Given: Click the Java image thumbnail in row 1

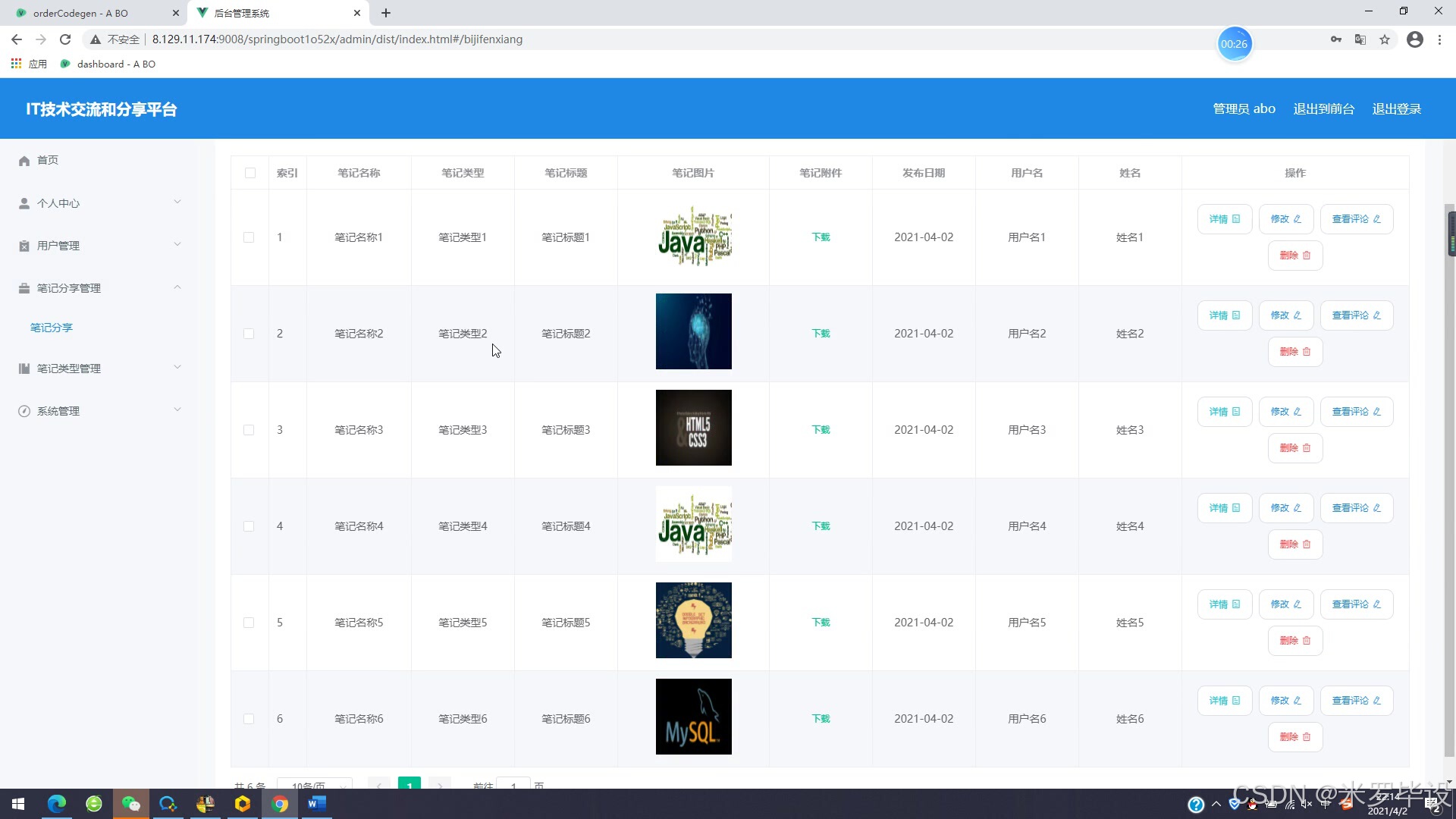Looking at the screenshot, I should 694,235.
